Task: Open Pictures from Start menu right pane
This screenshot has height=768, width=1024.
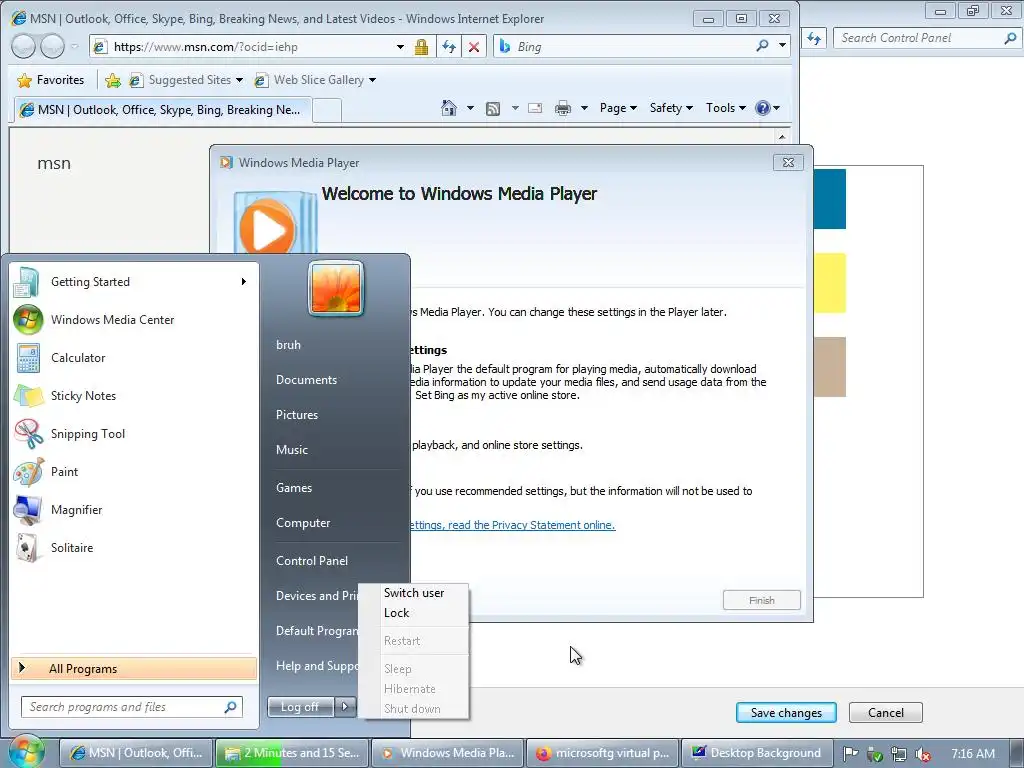Action: [296, 415]
